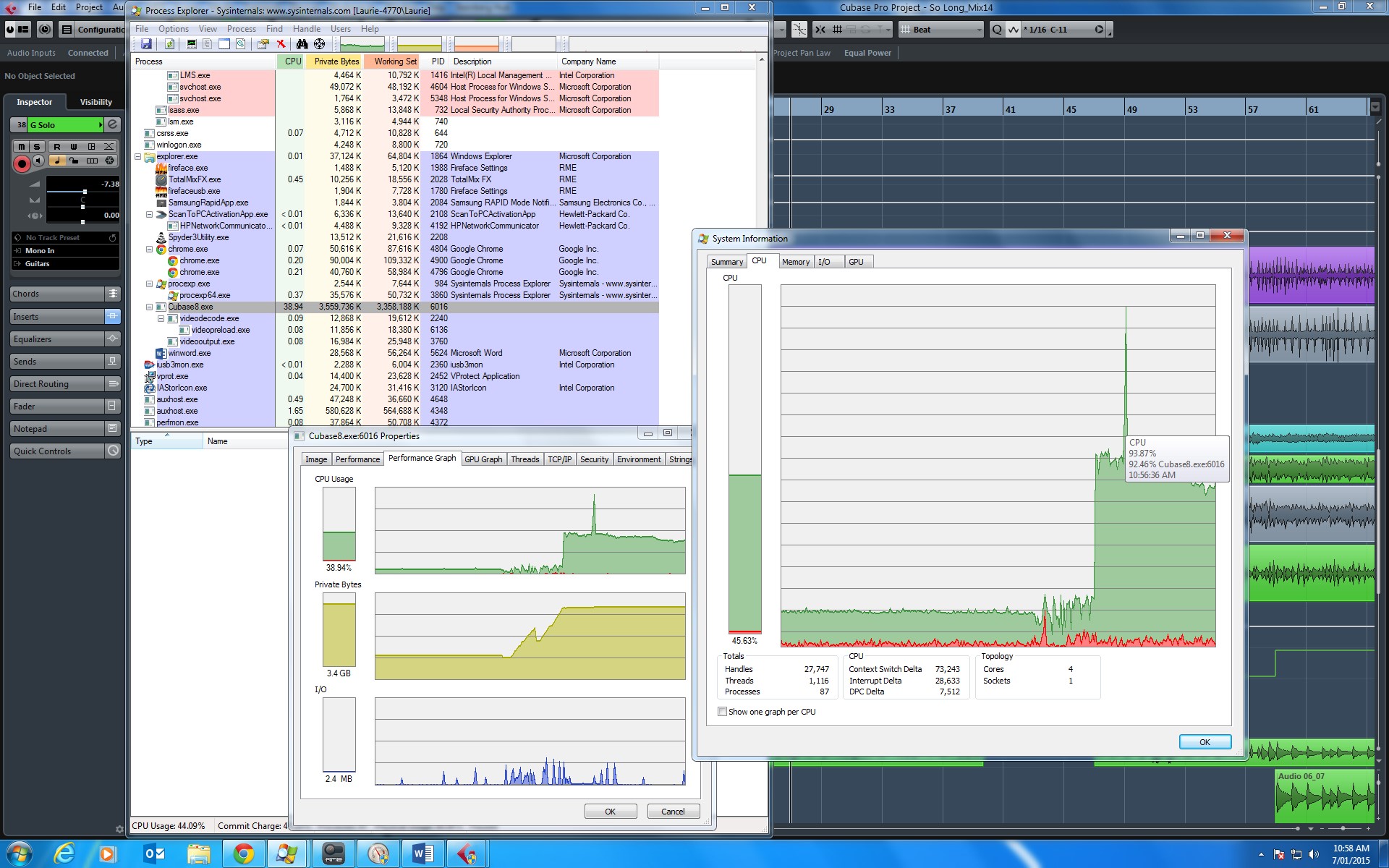This screenshot has width=1389, height=868.
Task: Collapse the ScanToPCActivationApp.exe tree node
Action: click(x=150, y=214)
